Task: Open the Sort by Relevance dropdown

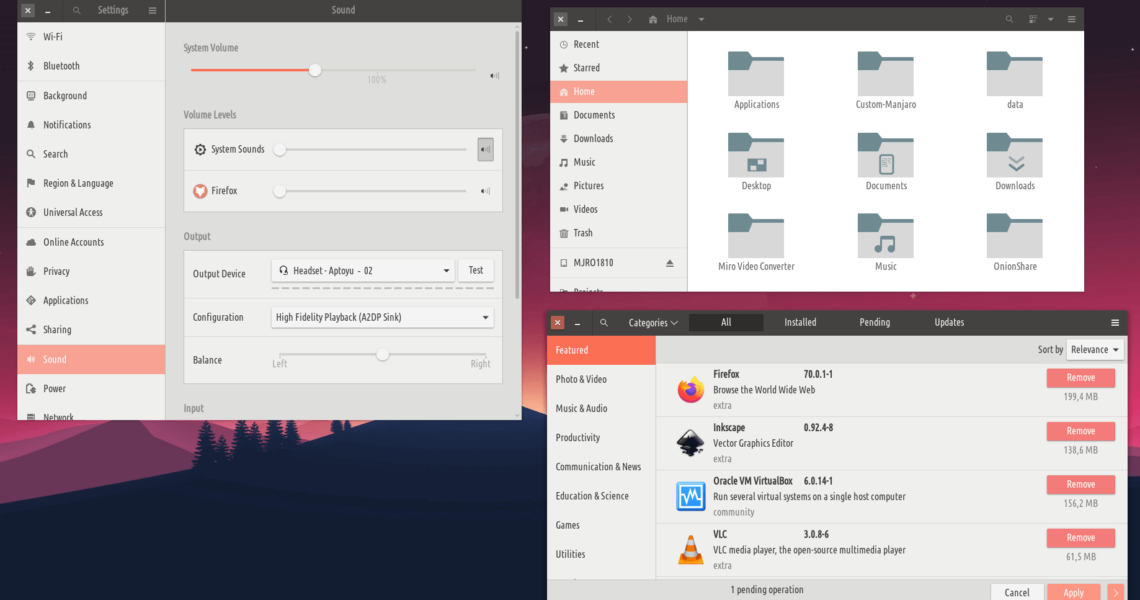Action: click(x=1095, y=350)
